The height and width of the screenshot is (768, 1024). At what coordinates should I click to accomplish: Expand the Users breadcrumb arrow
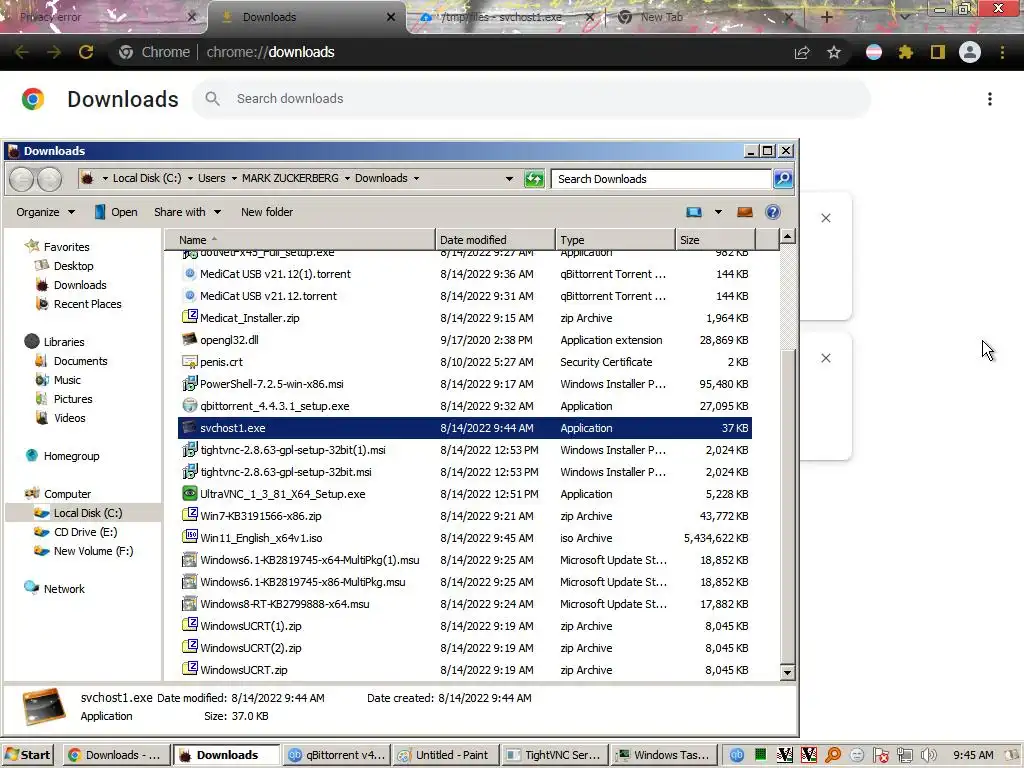point(234,178)
